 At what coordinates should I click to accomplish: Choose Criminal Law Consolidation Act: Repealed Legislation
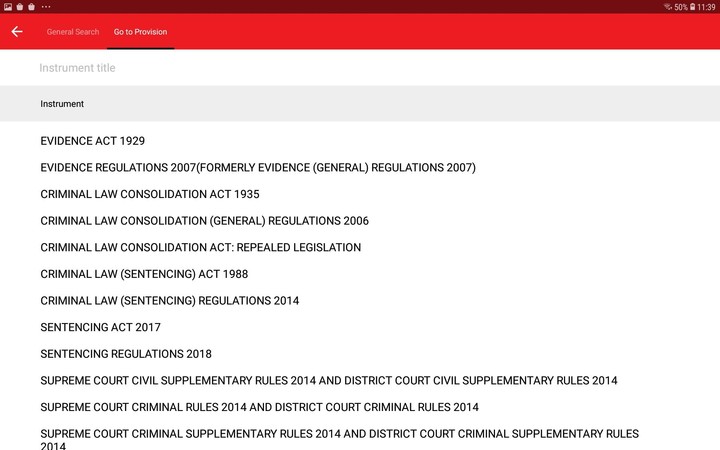tap(200, 247)
